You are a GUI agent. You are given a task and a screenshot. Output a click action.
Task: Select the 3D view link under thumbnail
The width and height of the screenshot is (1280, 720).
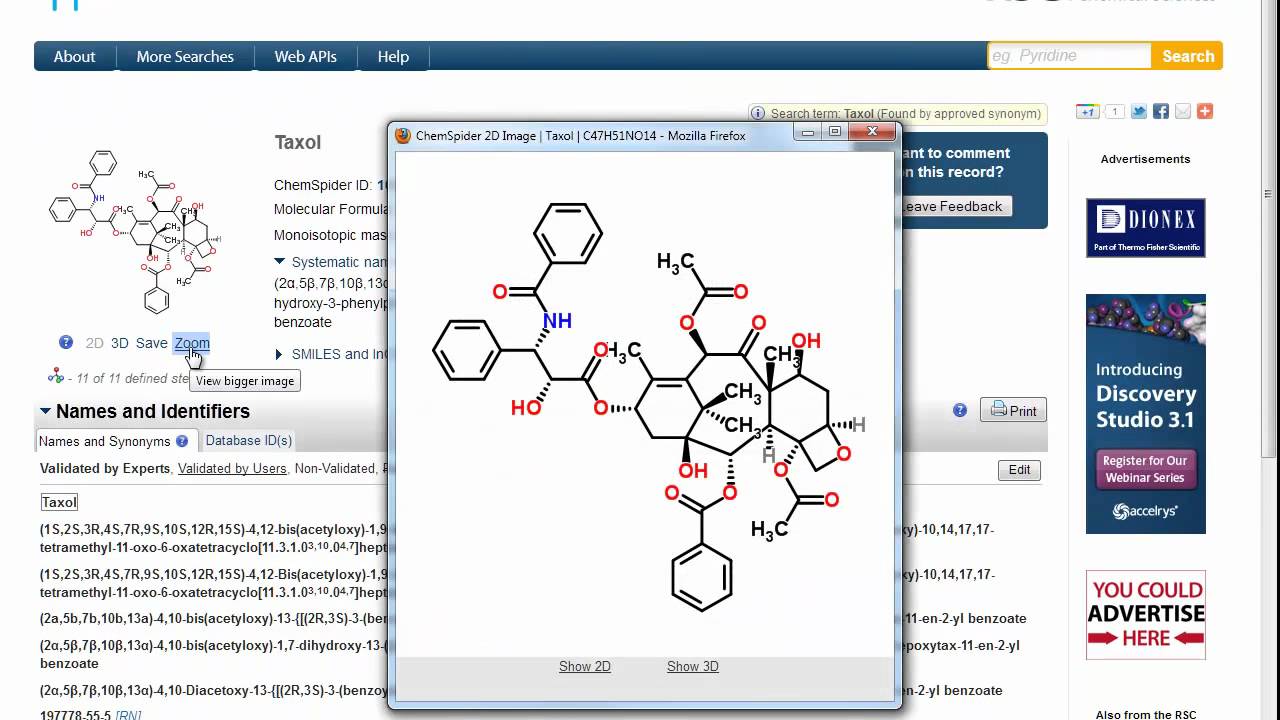point(119,343)
